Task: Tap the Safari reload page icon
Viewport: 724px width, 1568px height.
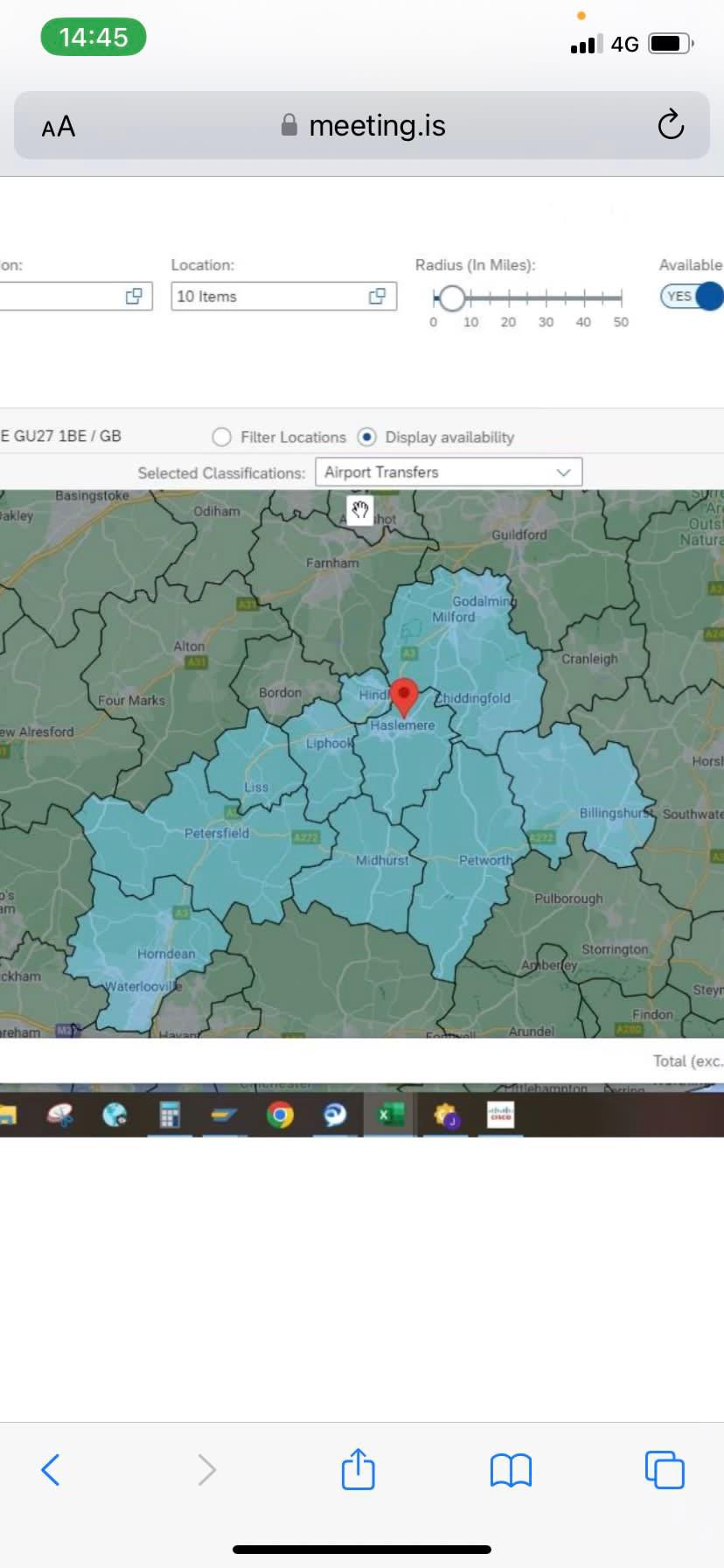Action: click(671, 125)
